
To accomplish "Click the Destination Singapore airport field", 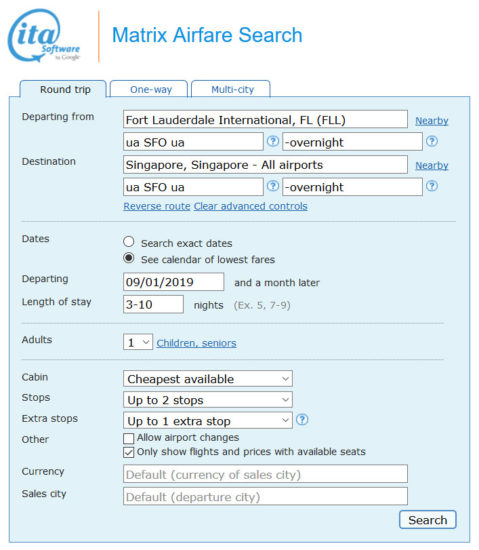I will coord(265,165).
